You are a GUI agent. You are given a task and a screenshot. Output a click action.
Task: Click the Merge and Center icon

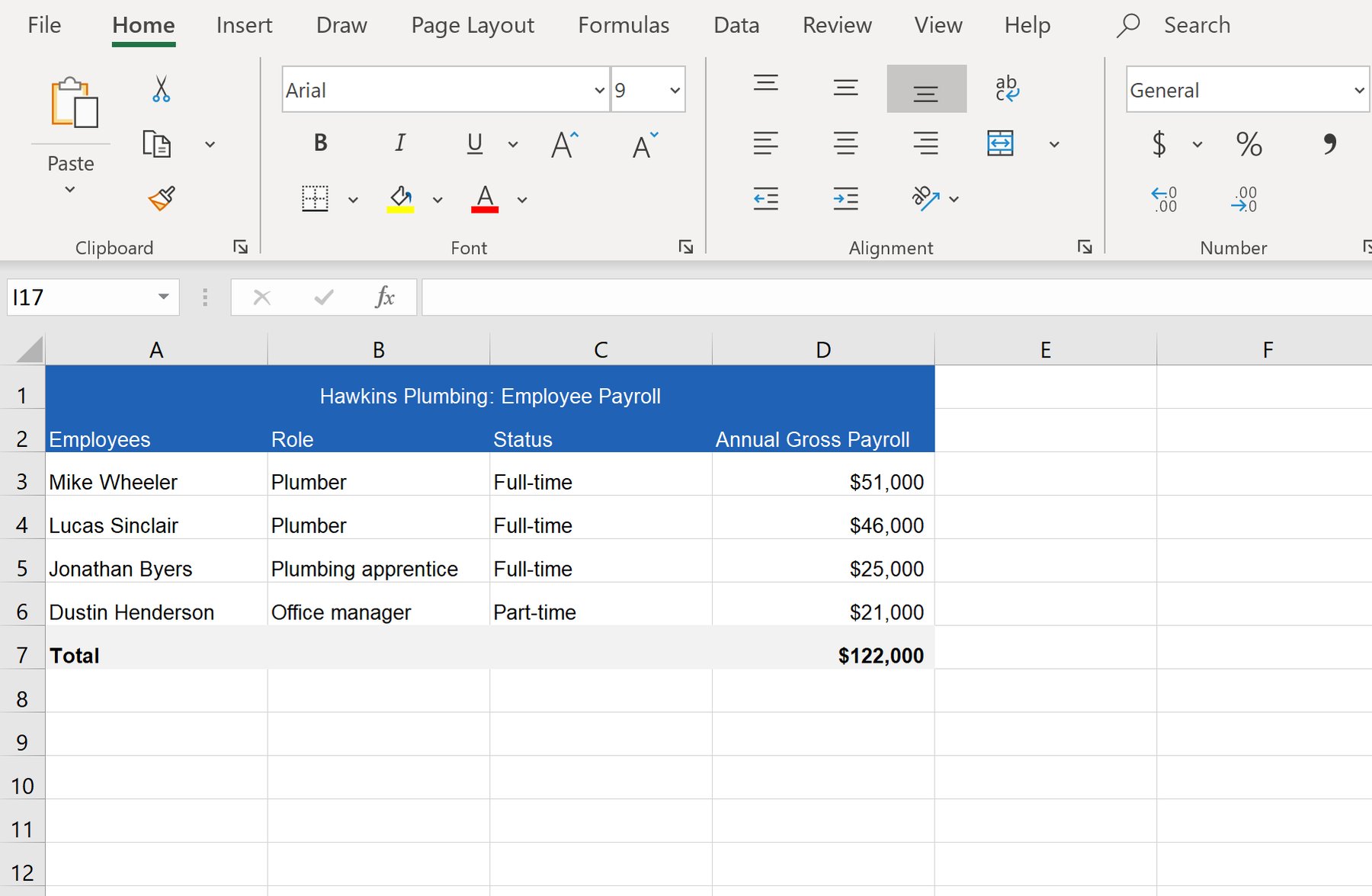point(1000,144)
